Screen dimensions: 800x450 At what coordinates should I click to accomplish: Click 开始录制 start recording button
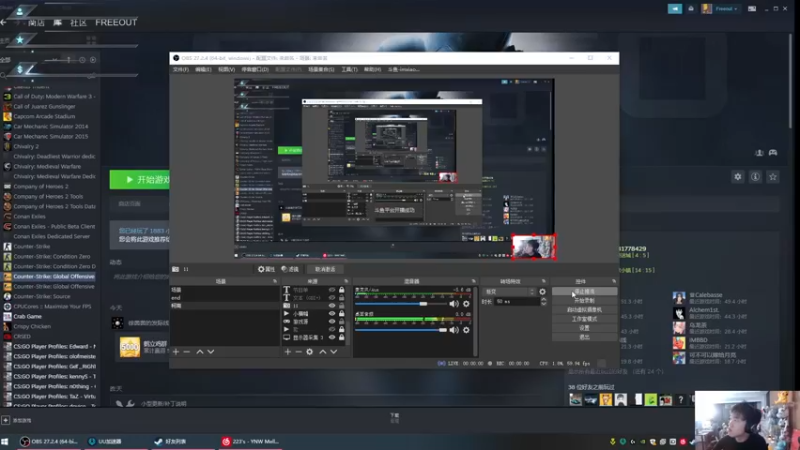click(584, 301)
